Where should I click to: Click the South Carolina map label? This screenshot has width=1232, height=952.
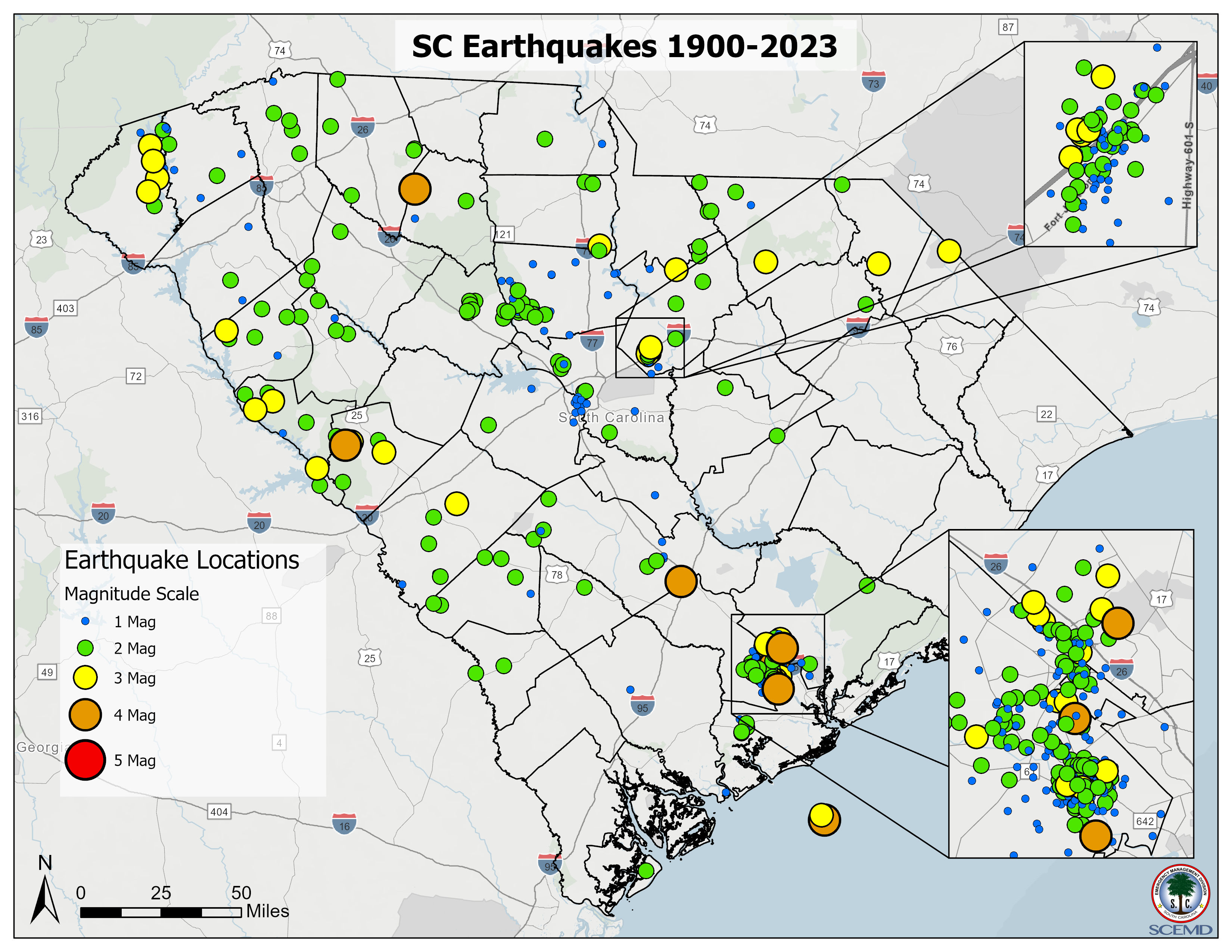point(612,417)
